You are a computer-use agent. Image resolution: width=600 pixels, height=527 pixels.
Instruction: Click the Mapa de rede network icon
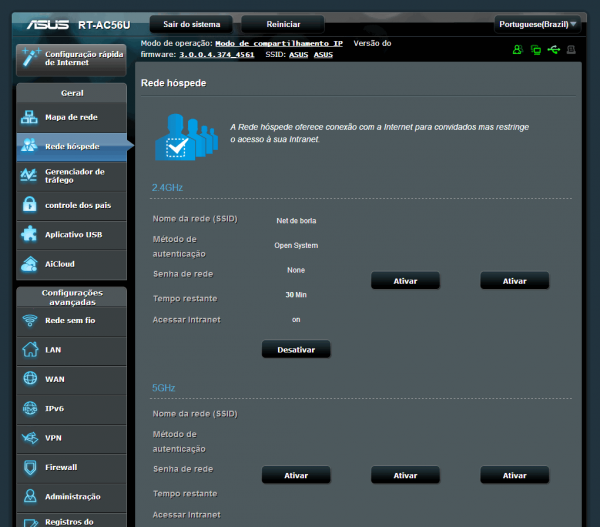point(29,117)
